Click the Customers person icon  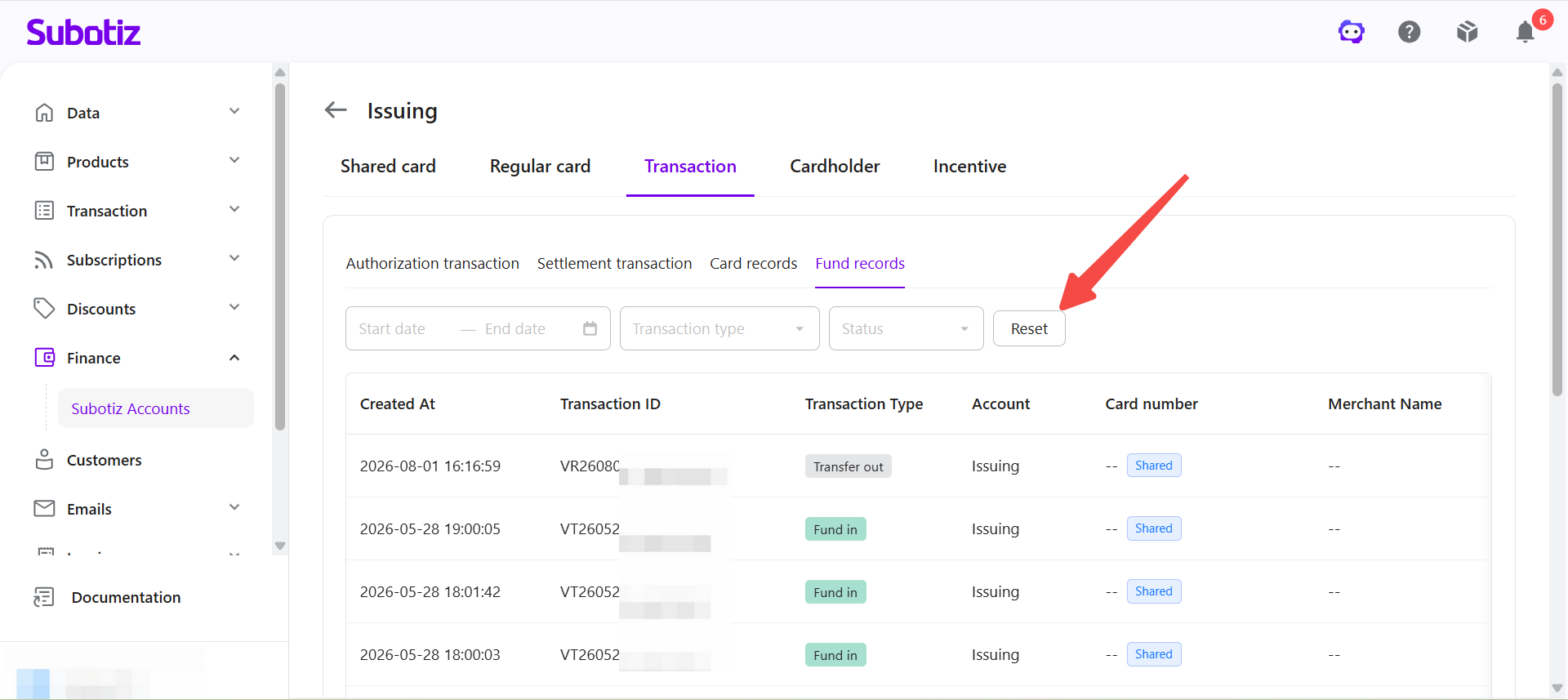tap(44, 460)
